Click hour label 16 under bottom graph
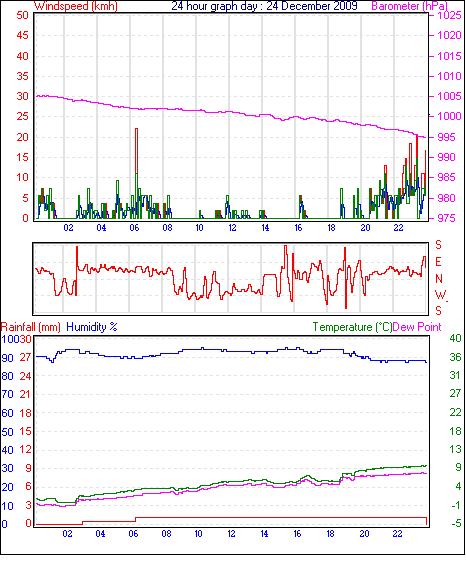The image size is (466, 566). click(297, 534)
